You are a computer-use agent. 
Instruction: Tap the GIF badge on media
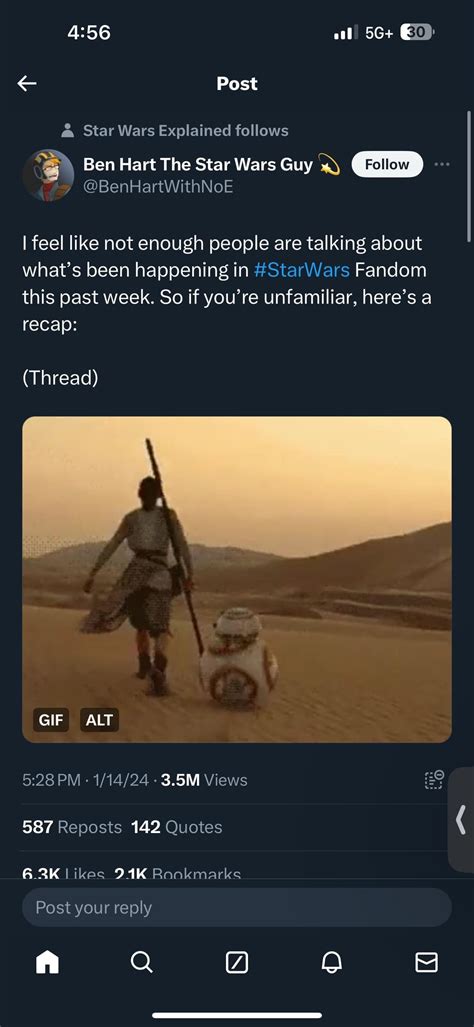[x=51, y=720]
